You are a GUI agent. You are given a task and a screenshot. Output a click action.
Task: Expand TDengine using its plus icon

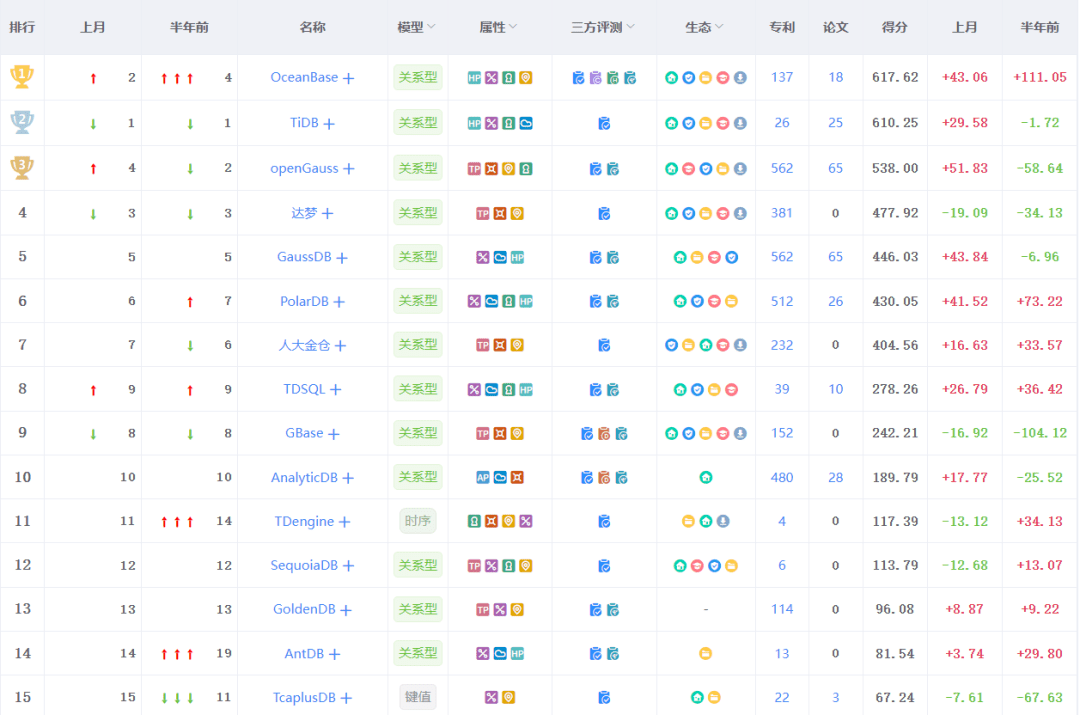344,522
